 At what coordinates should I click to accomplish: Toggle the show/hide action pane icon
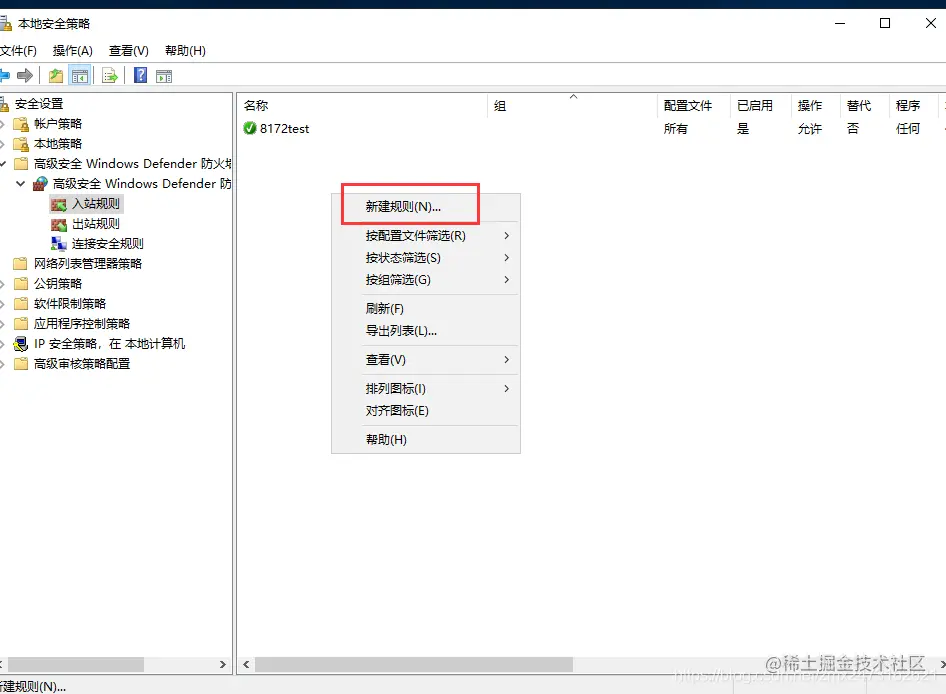pos(164,76)
